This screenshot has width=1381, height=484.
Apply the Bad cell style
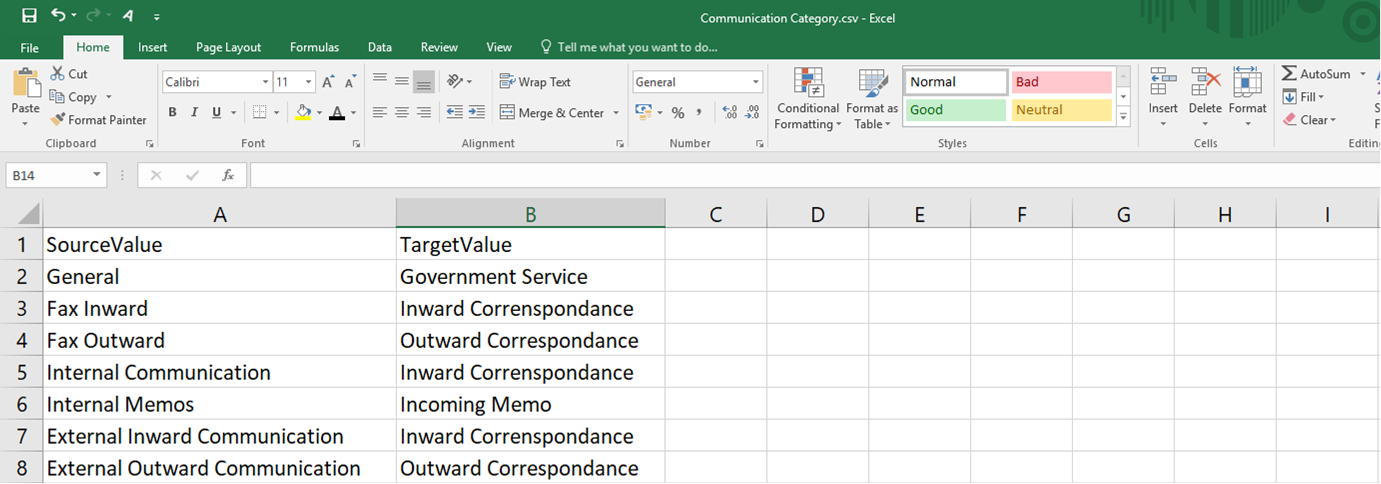[1061, 82]
